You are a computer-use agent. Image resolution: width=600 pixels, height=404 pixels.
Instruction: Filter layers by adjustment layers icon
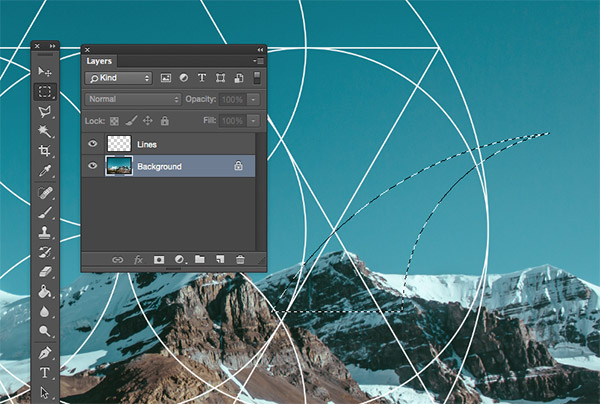pos(184,78)
